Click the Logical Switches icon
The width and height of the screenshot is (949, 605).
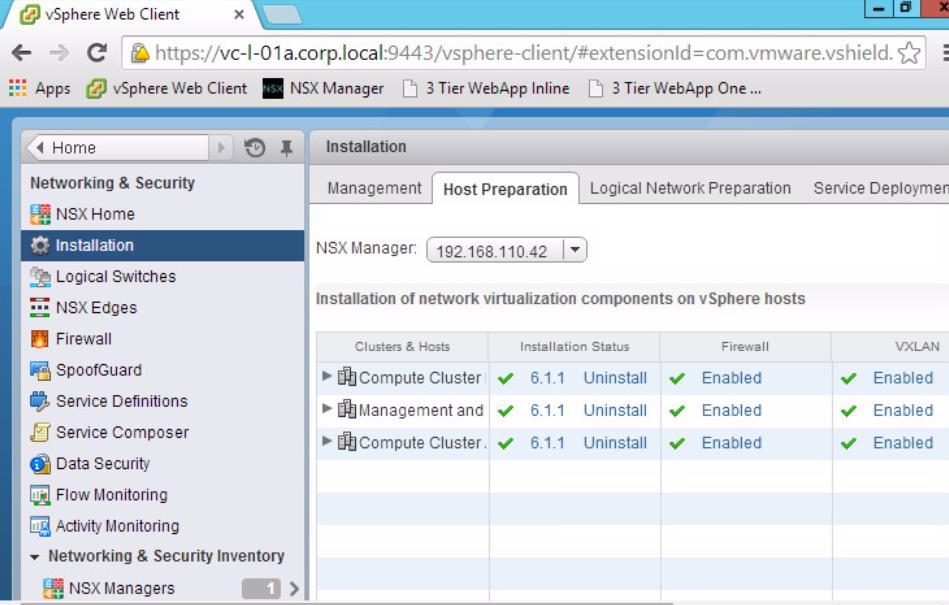click(x=40, y=276)
